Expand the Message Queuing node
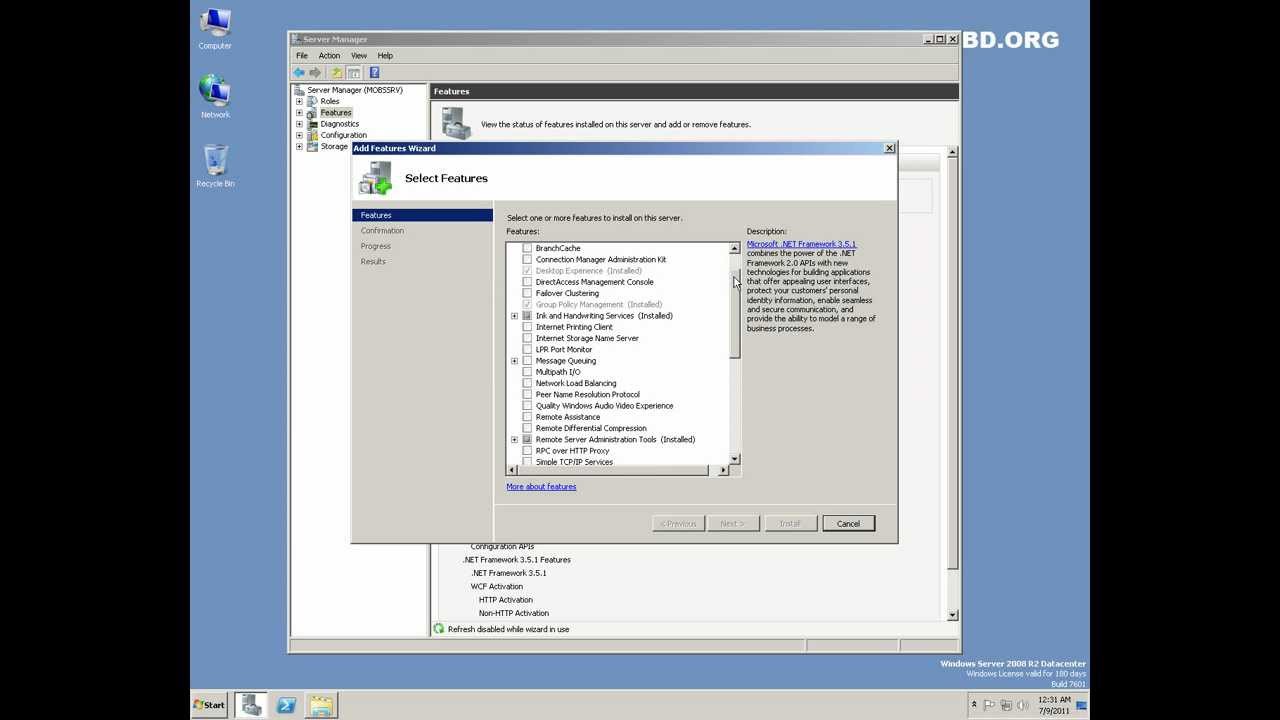The height and width of the screenshot is (720, 1280). click(514, 361)
